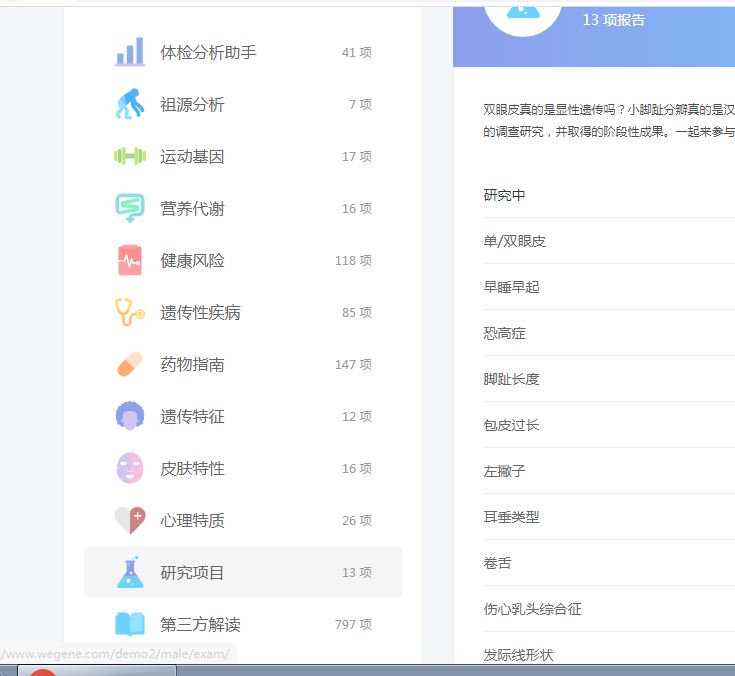This screenshot has width=735, height=676.
Task: Click the face mask icon for 皮肤特性
Action: pyautogui.click(x=130, y=468)
